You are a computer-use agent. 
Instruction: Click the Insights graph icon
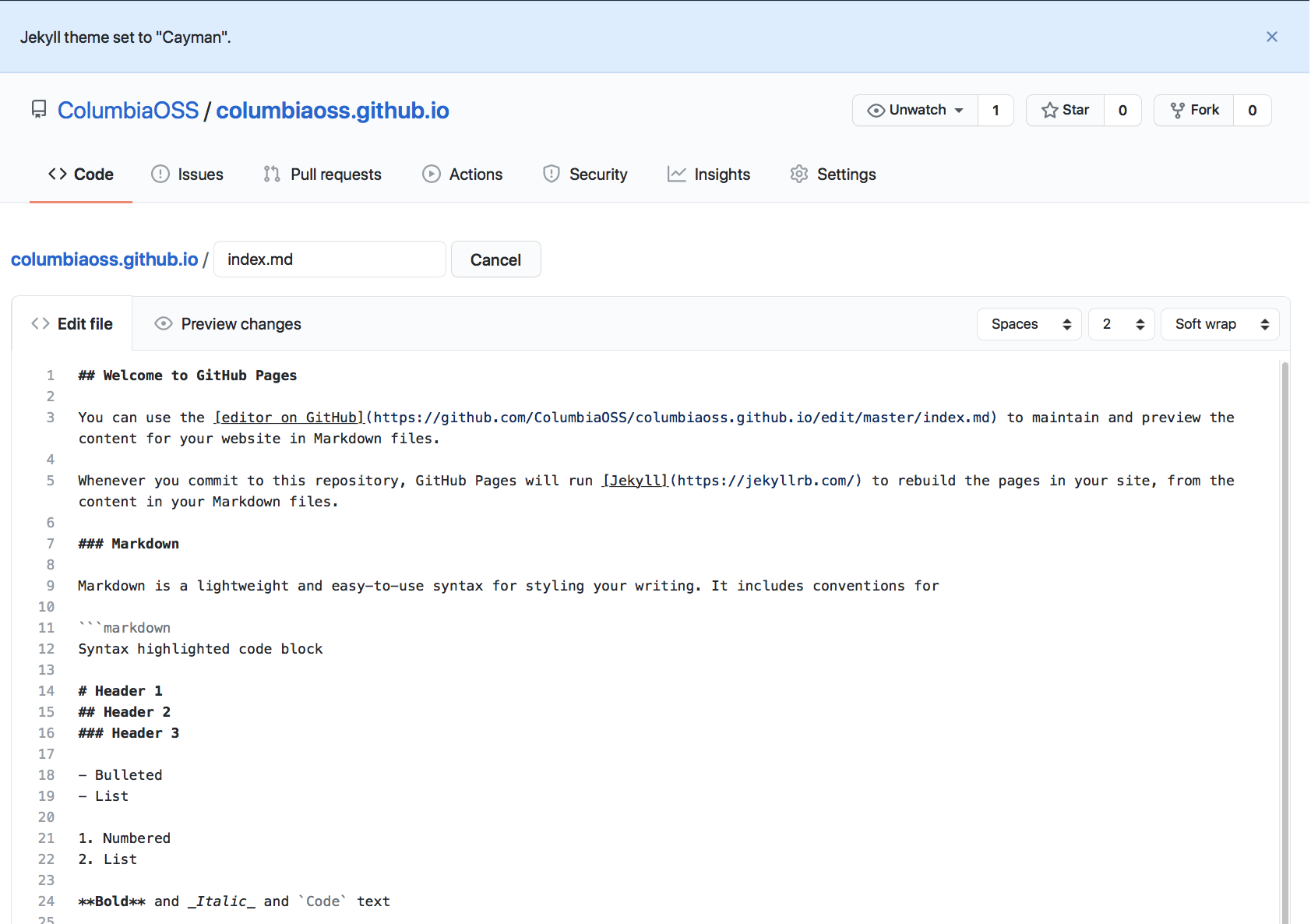[x=677, y=174]
